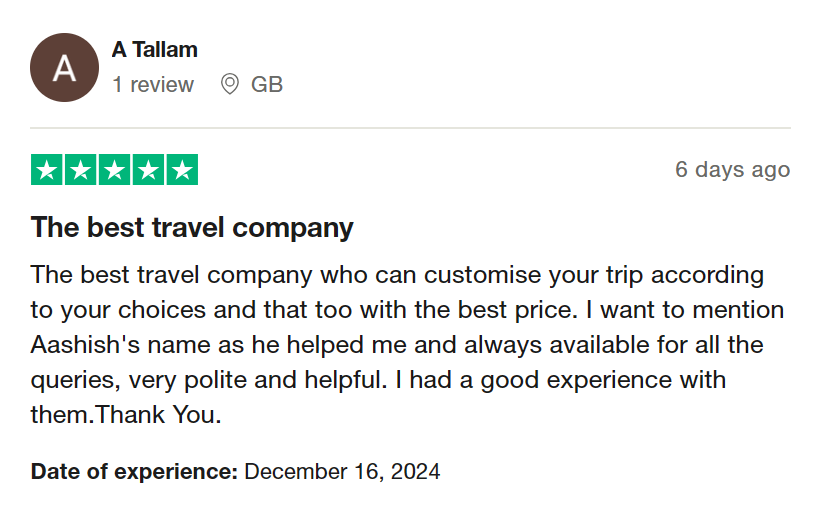Open 'The best travel company' review title
Image resolution: width=818 pixels, height=507 pixels.
pyautogui.click(x=192, y=228)
